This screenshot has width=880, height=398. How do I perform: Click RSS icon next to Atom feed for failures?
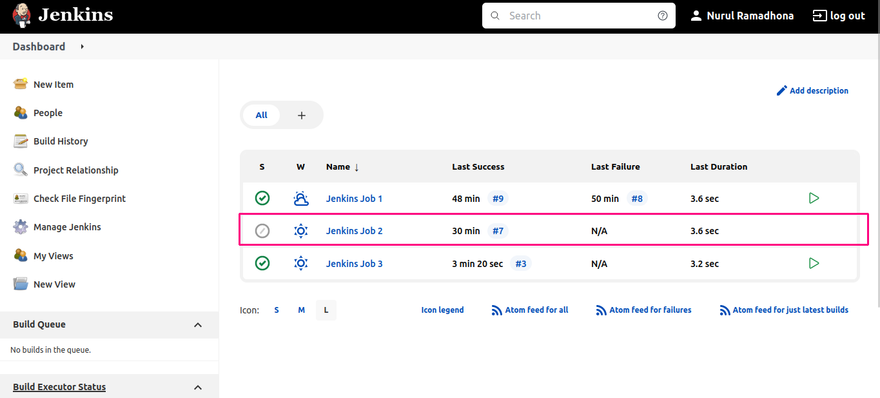601,310
